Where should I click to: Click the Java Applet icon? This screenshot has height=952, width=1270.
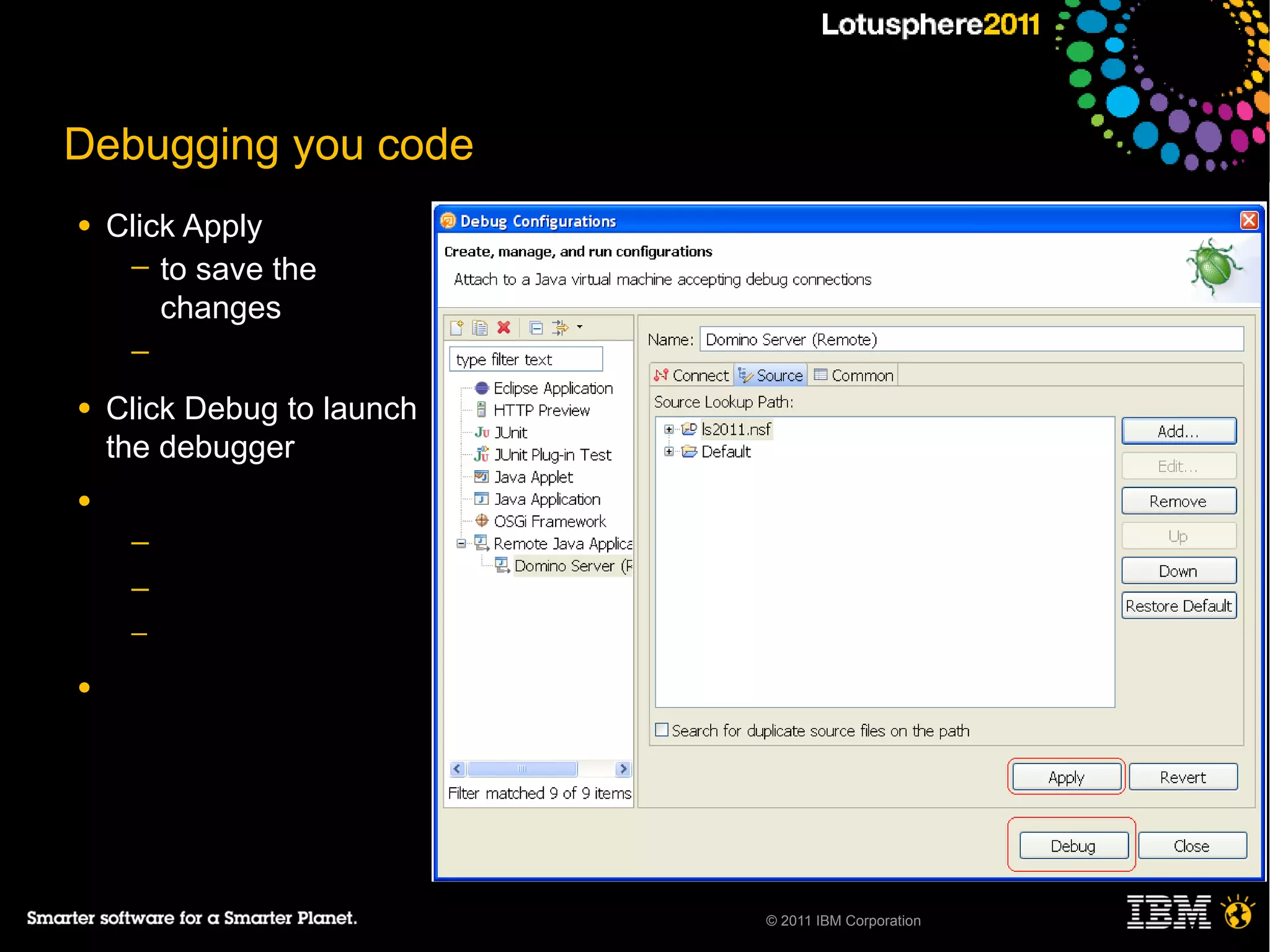click(x=482, y=476)
